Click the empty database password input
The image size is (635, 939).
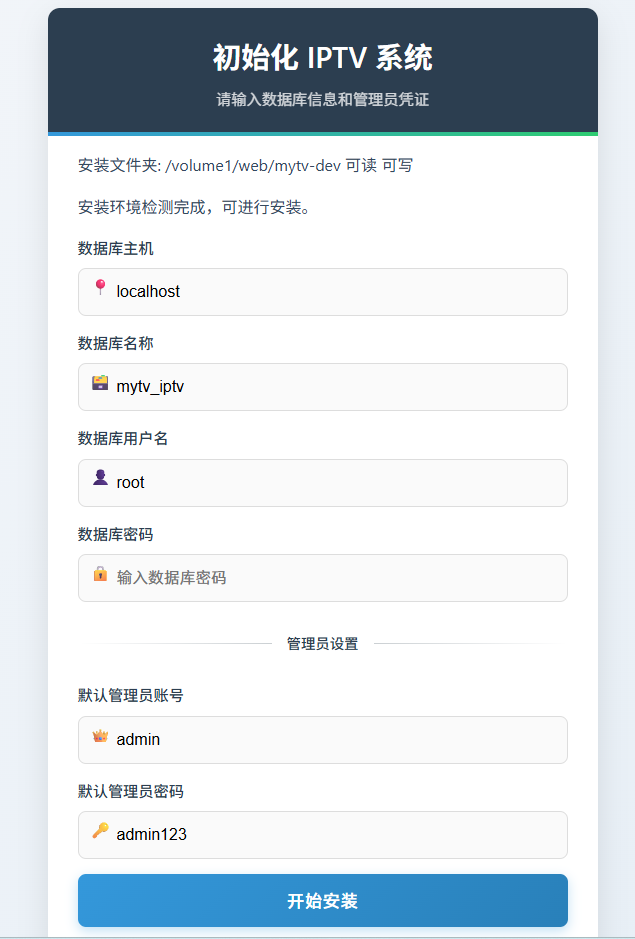tap(323, 578)
